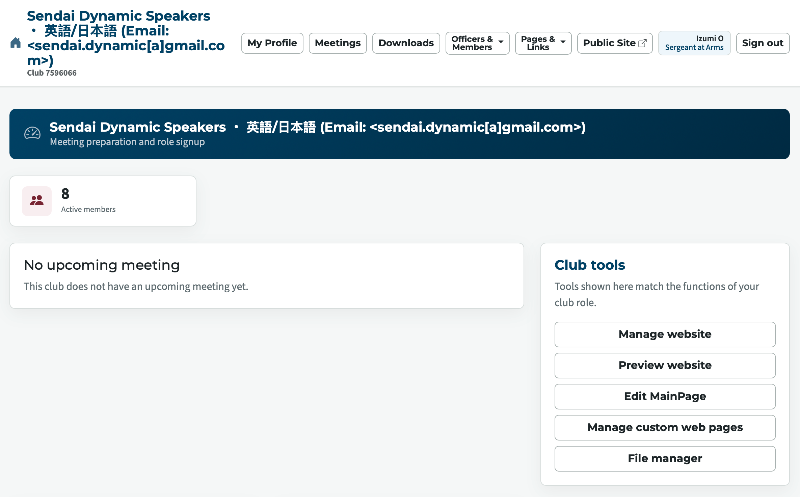Expand the Officers & Members dropdown
The image size is (800, 497).
point(478,43)
